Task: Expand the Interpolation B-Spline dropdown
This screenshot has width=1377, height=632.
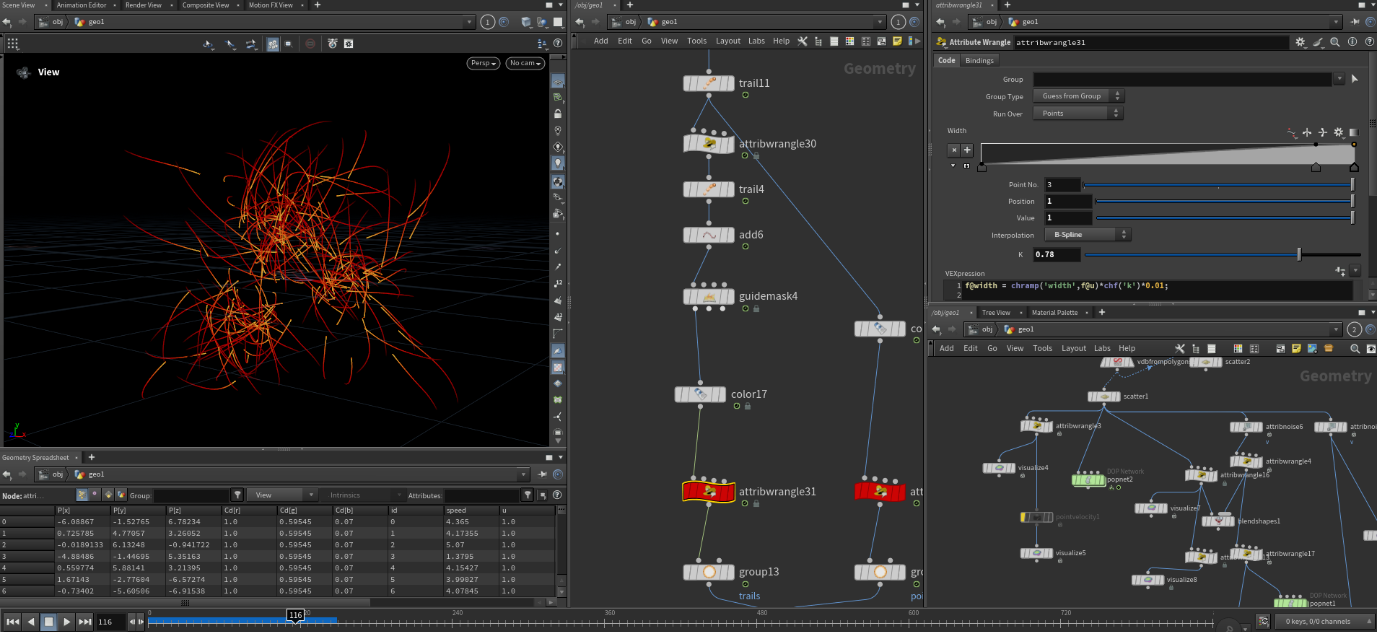Action: coord(1088,234)
